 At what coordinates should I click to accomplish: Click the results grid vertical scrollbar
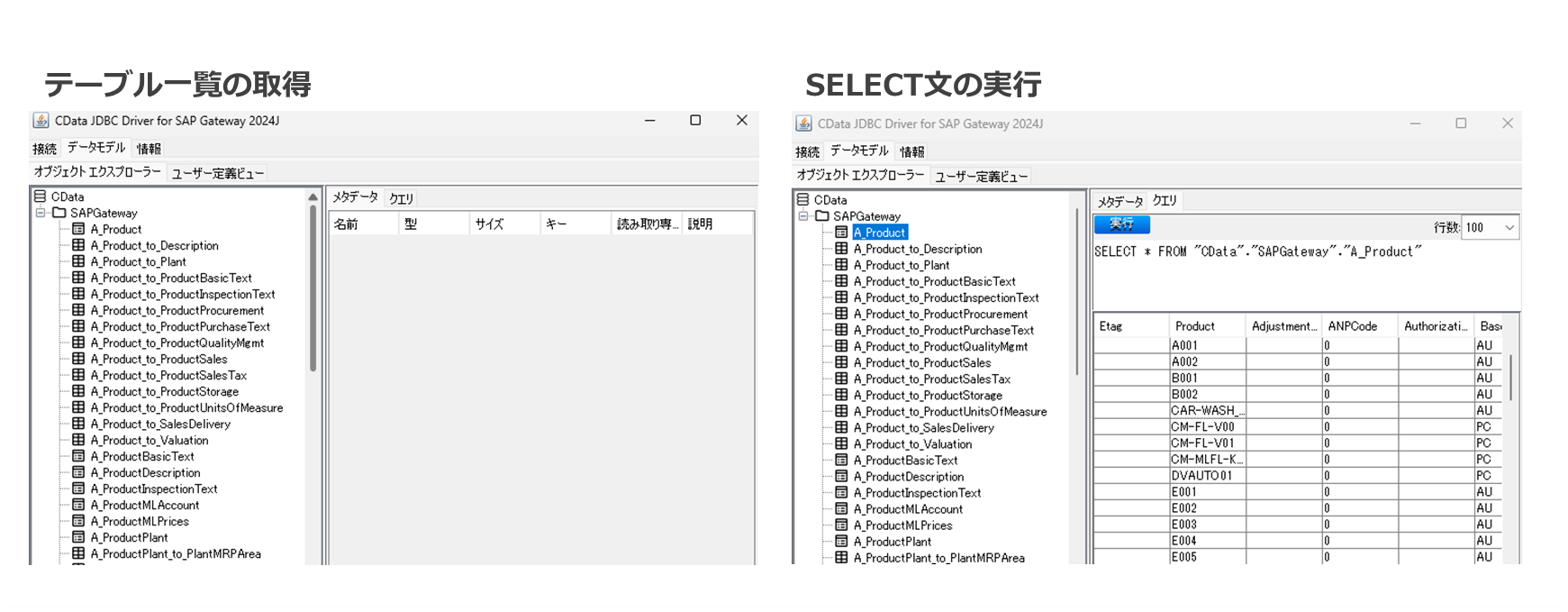point(1512,379)
